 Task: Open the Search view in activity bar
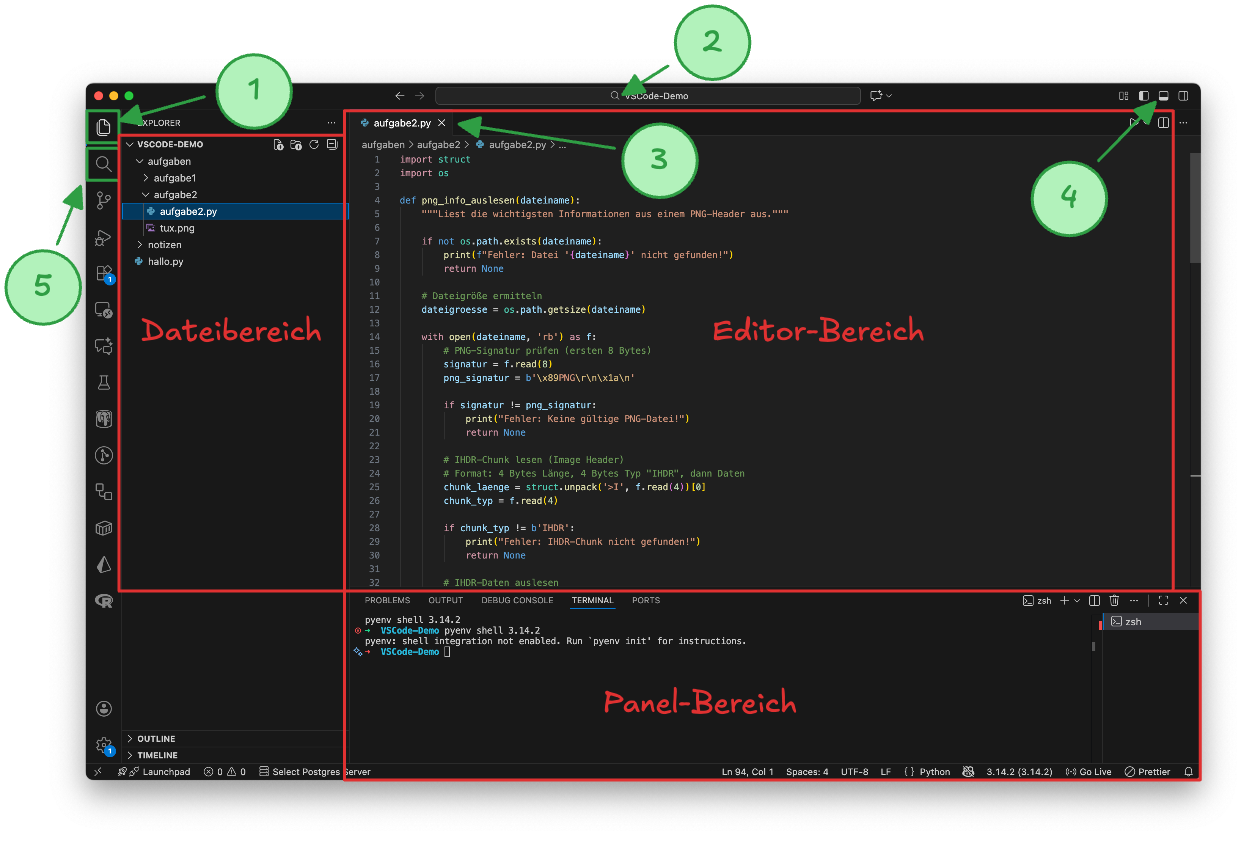(103, 164)
